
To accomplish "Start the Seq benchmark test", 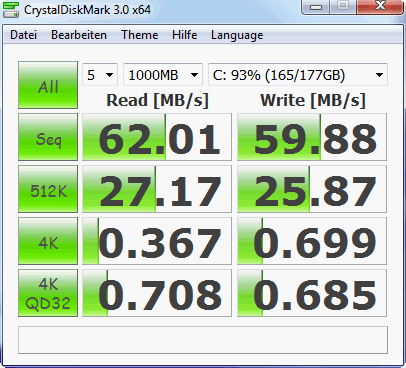I will click(48, 137).
